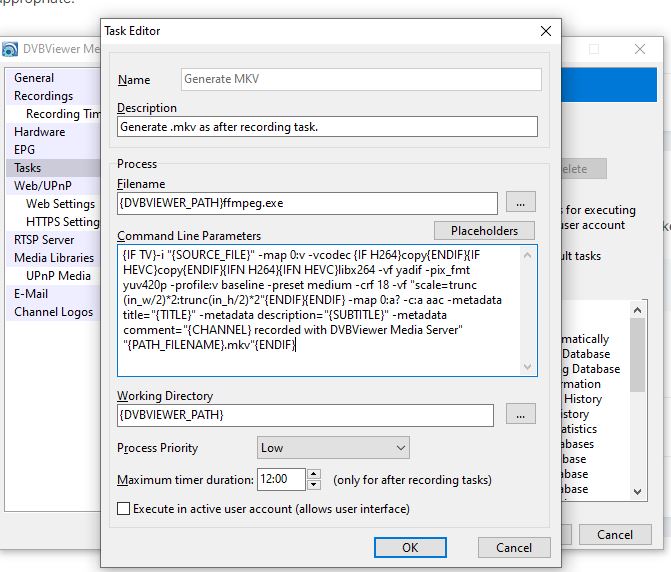Click the browse button next to Working Directory

[520, 414]
